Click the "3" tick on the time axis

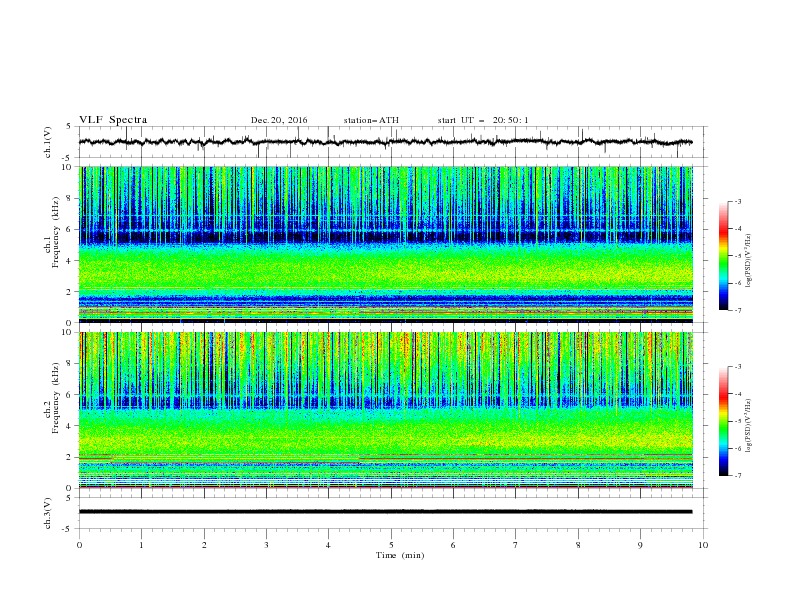point(266,545)
